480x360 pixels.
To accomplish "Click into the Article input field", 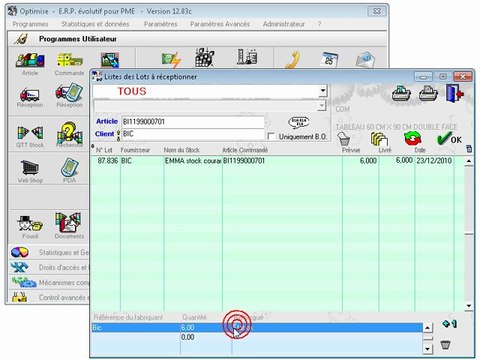I will pyautogui.click(x=193, y=122).
